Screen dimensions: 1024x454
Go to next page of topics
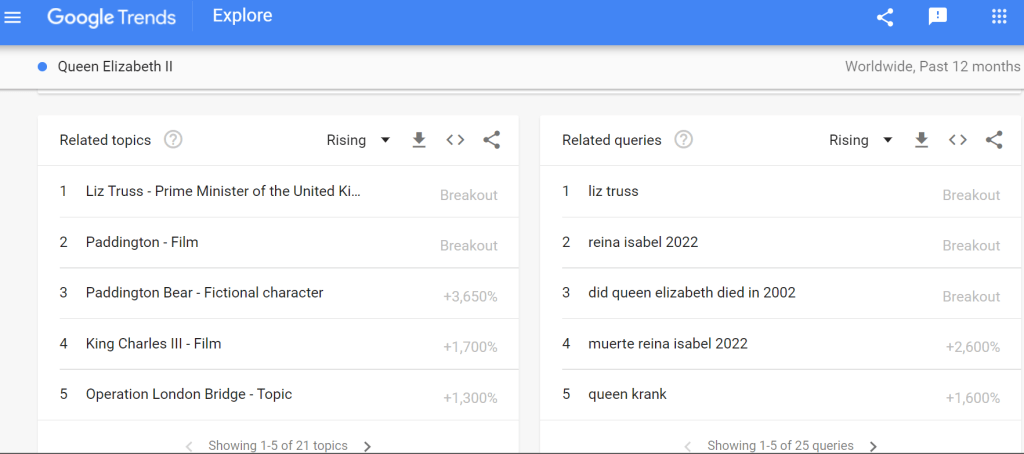pos(368,447)
